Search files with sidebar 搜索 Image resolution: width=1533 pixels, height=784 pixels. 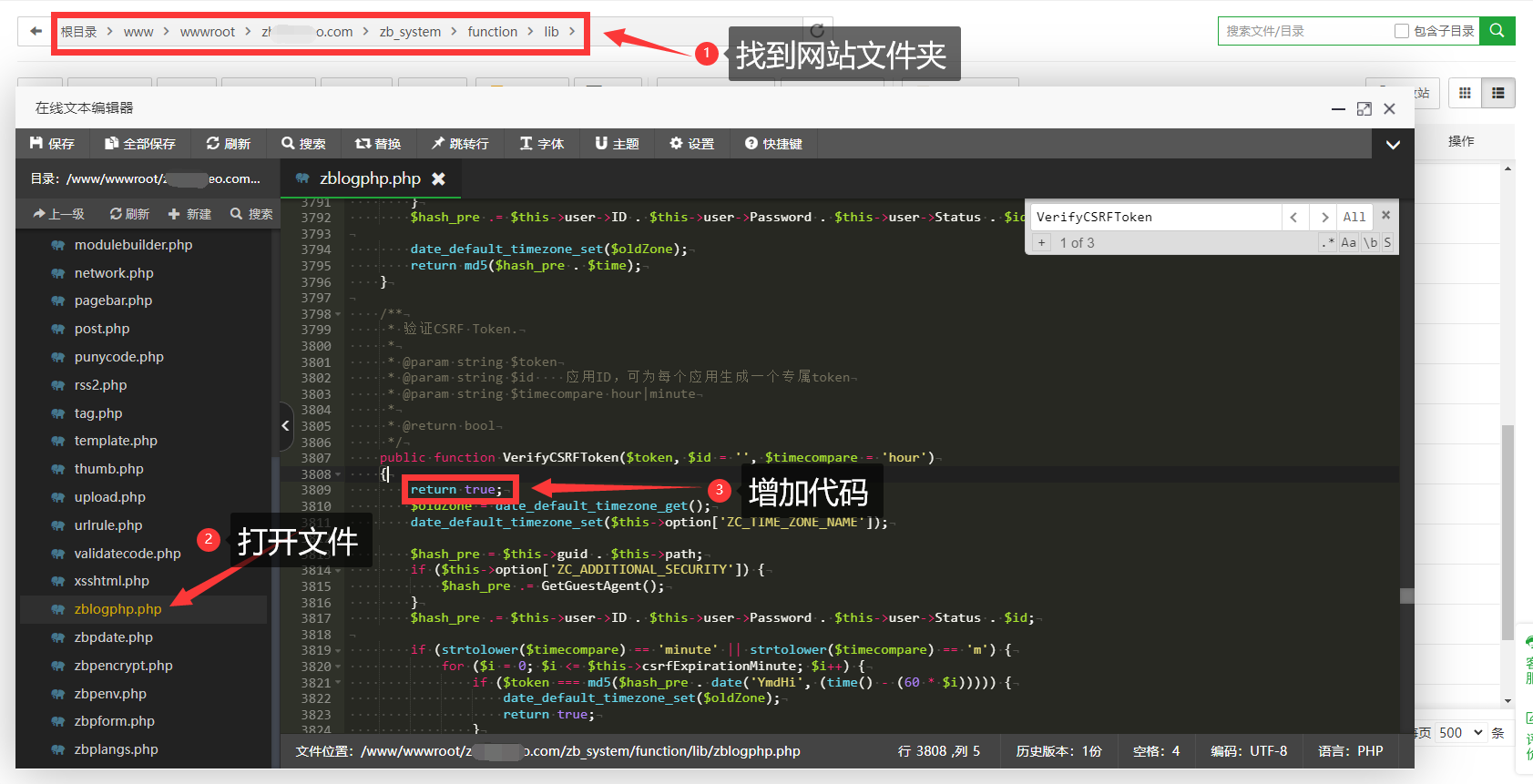[251, 214]
